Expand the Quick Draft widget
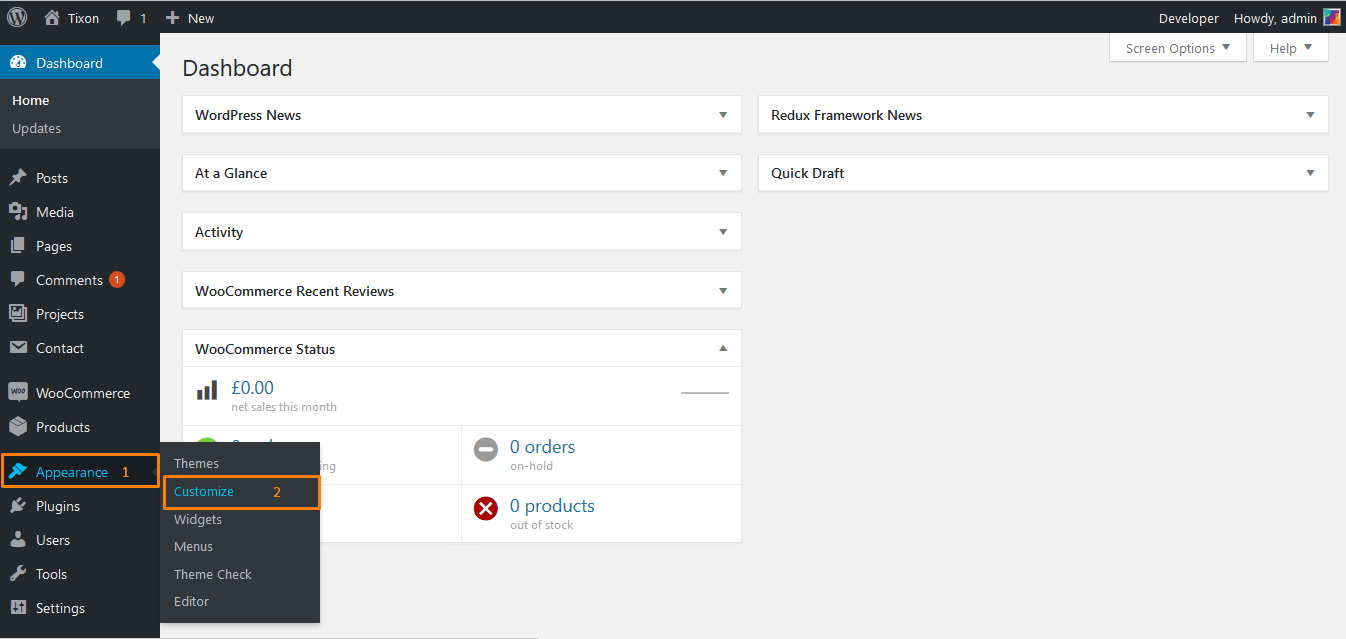Screen dimensions: 1346x639 point(1310,173)
